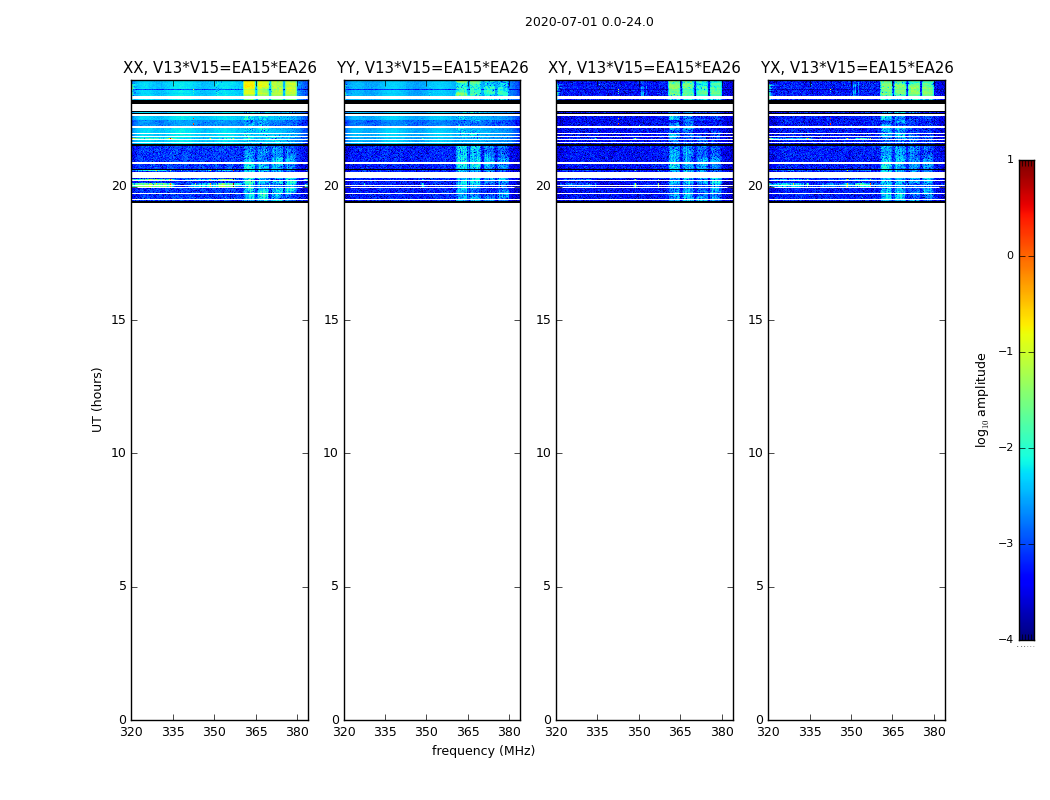
Task: Click the XY polarization panel title
Action: coord(644,68)
